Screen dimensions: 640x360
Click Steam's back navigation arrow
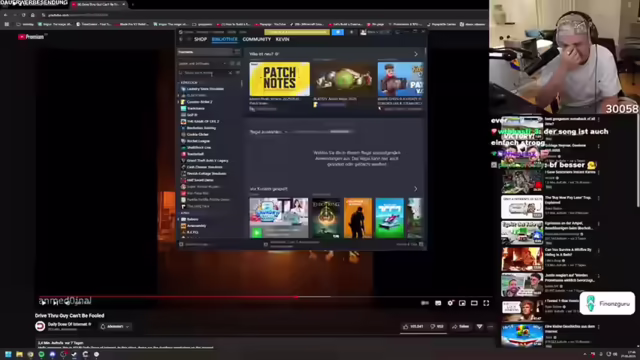point(181,39)
